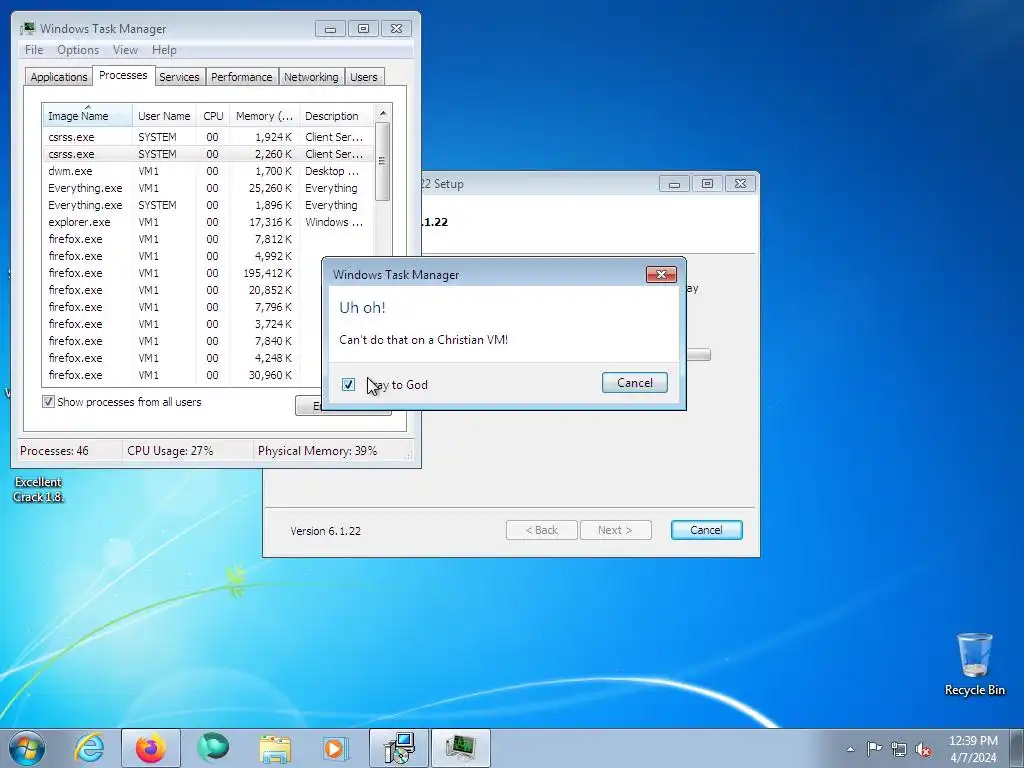The image size is (1024, 768).
Task: Select Everything.exe run by VM1
Action: tap(208, 188)
